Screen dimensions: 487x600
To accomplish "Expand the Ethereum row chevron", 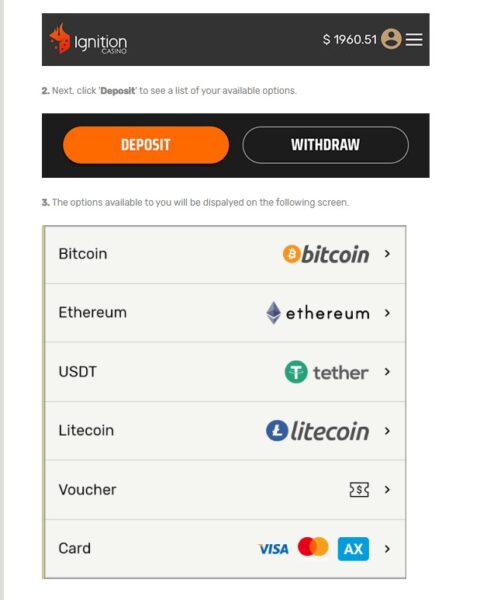I will 387,313.
